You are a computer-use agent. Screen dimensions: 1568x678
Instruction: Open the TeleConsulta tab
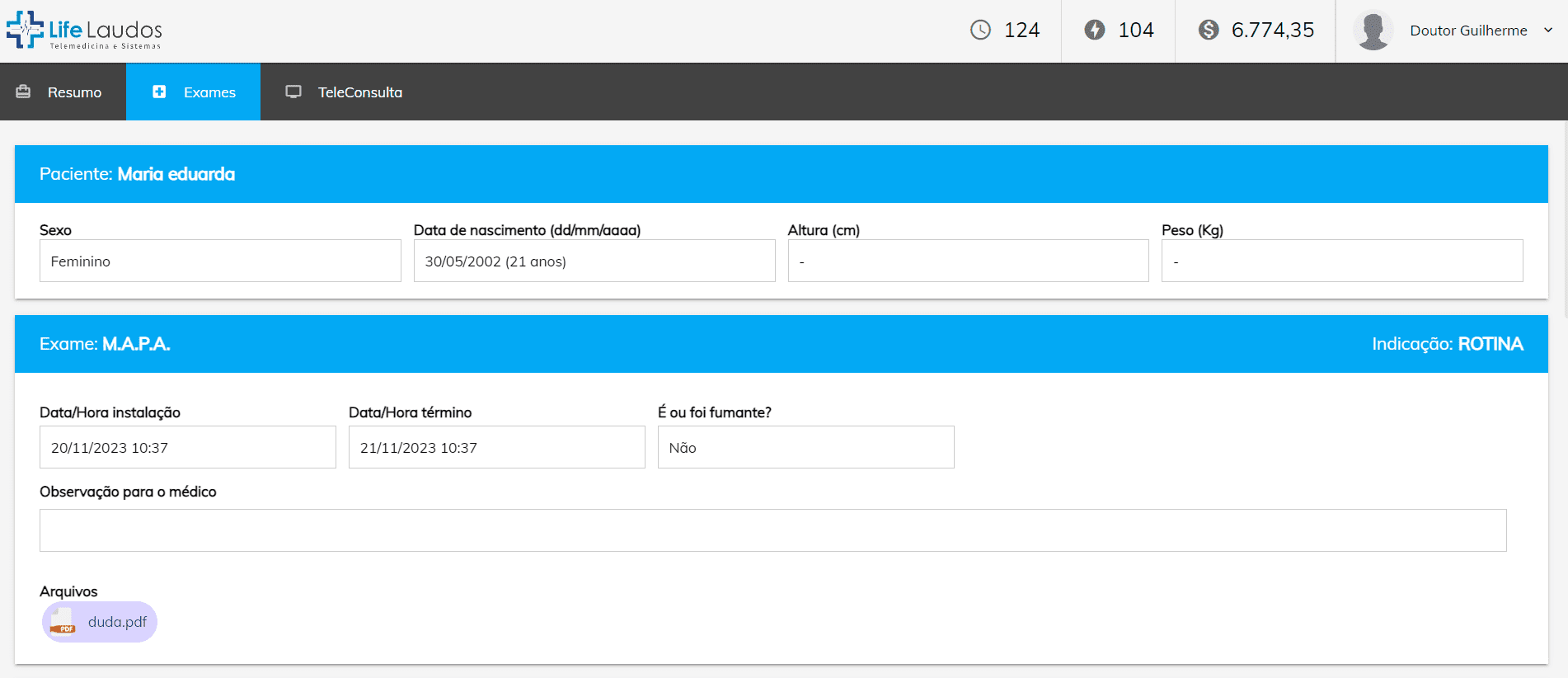coord(359,92)
